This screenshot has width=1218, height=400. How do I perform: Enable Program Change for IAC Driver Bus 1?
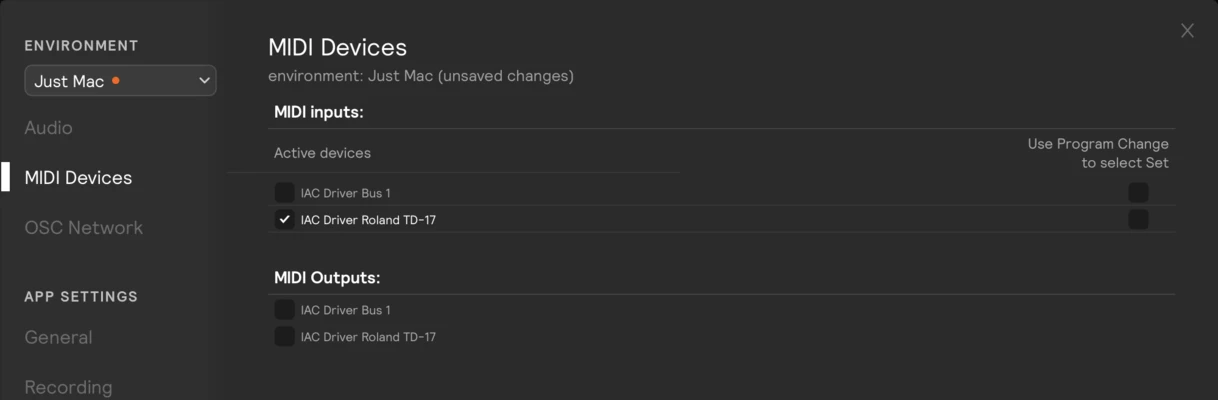click(x=1138, y=192)
